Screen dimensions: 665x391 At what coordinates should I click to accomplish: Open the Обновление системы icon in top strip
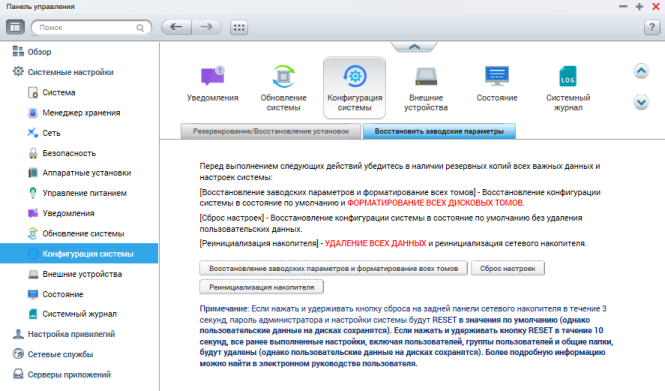(283, 88)
